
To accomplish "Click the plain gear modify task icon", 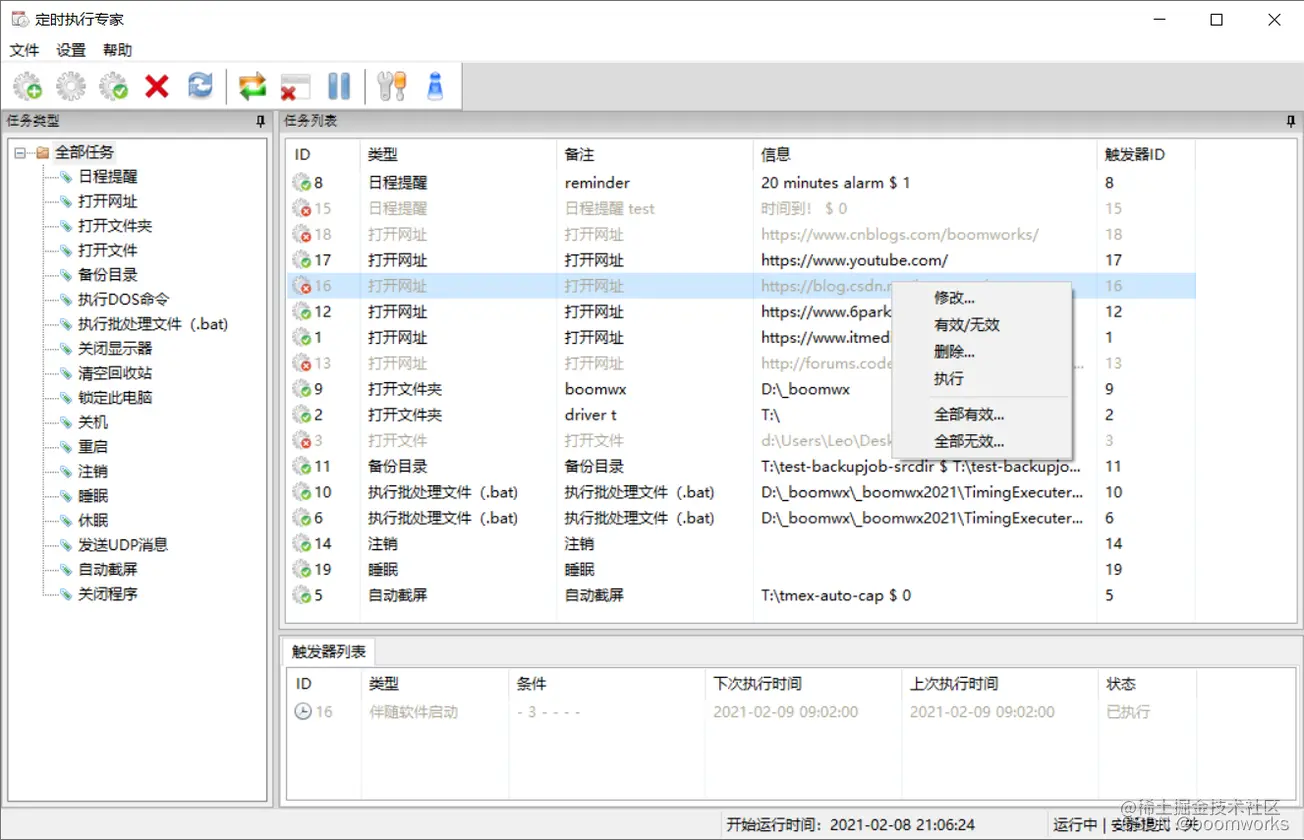I will pos(71,87).
